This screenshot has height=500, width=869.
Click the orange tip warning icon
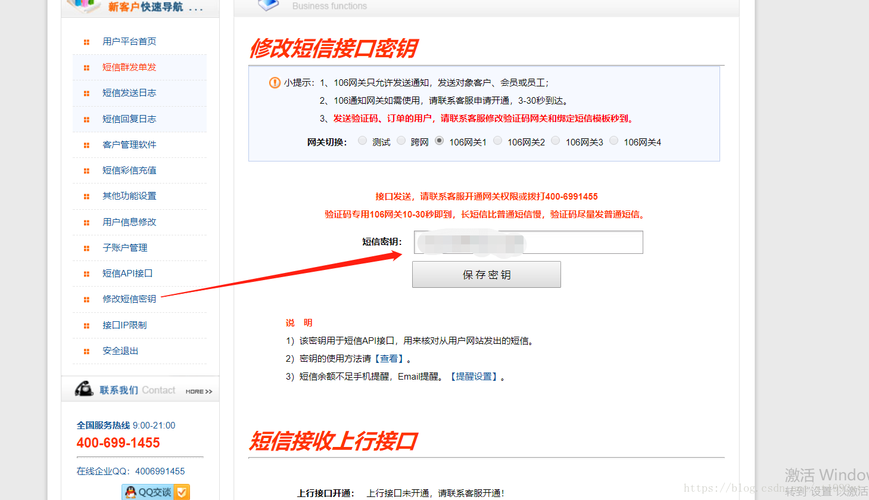coord(274,83)
